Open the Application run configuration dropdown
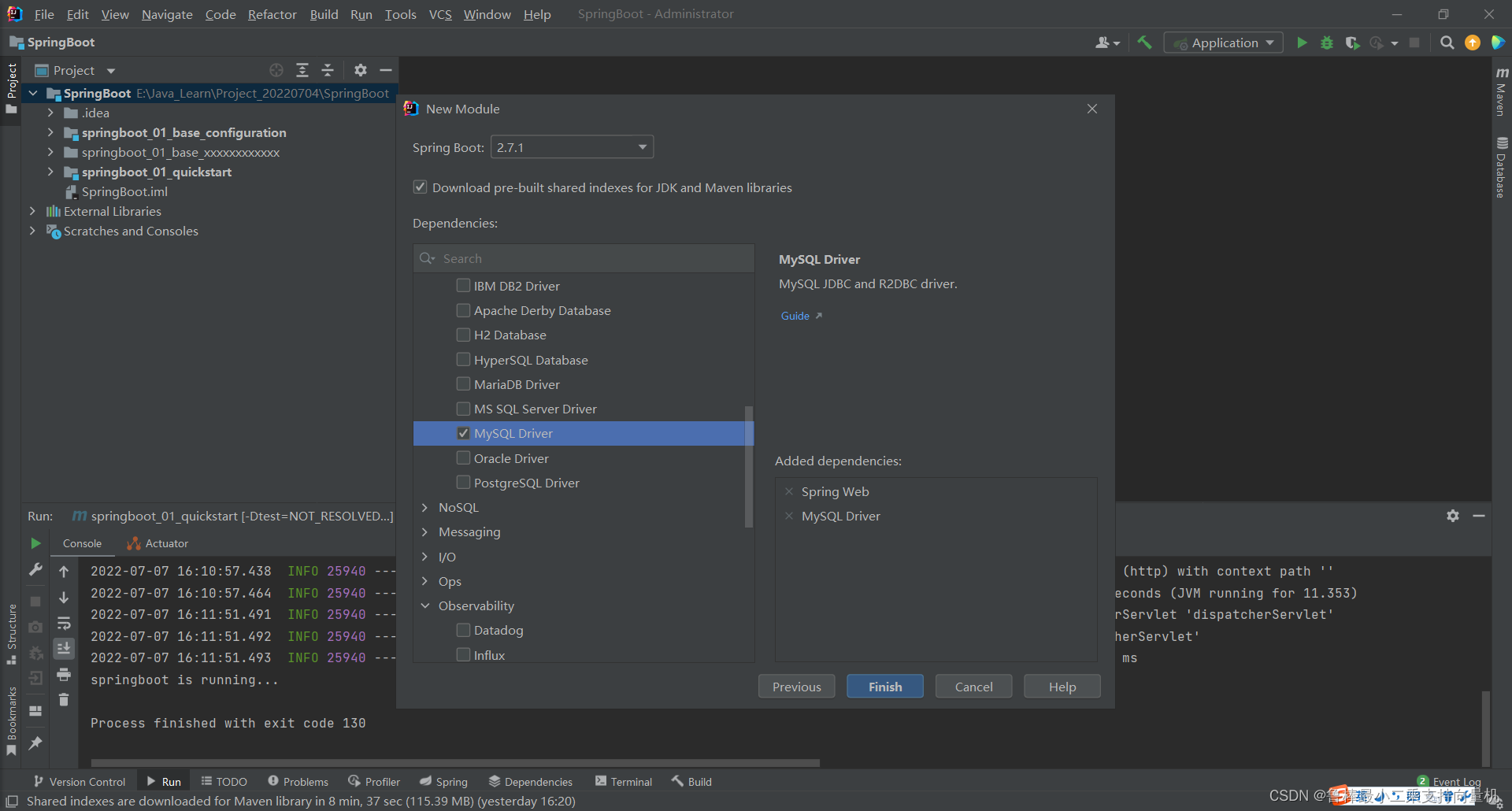 click(1224, 43)
